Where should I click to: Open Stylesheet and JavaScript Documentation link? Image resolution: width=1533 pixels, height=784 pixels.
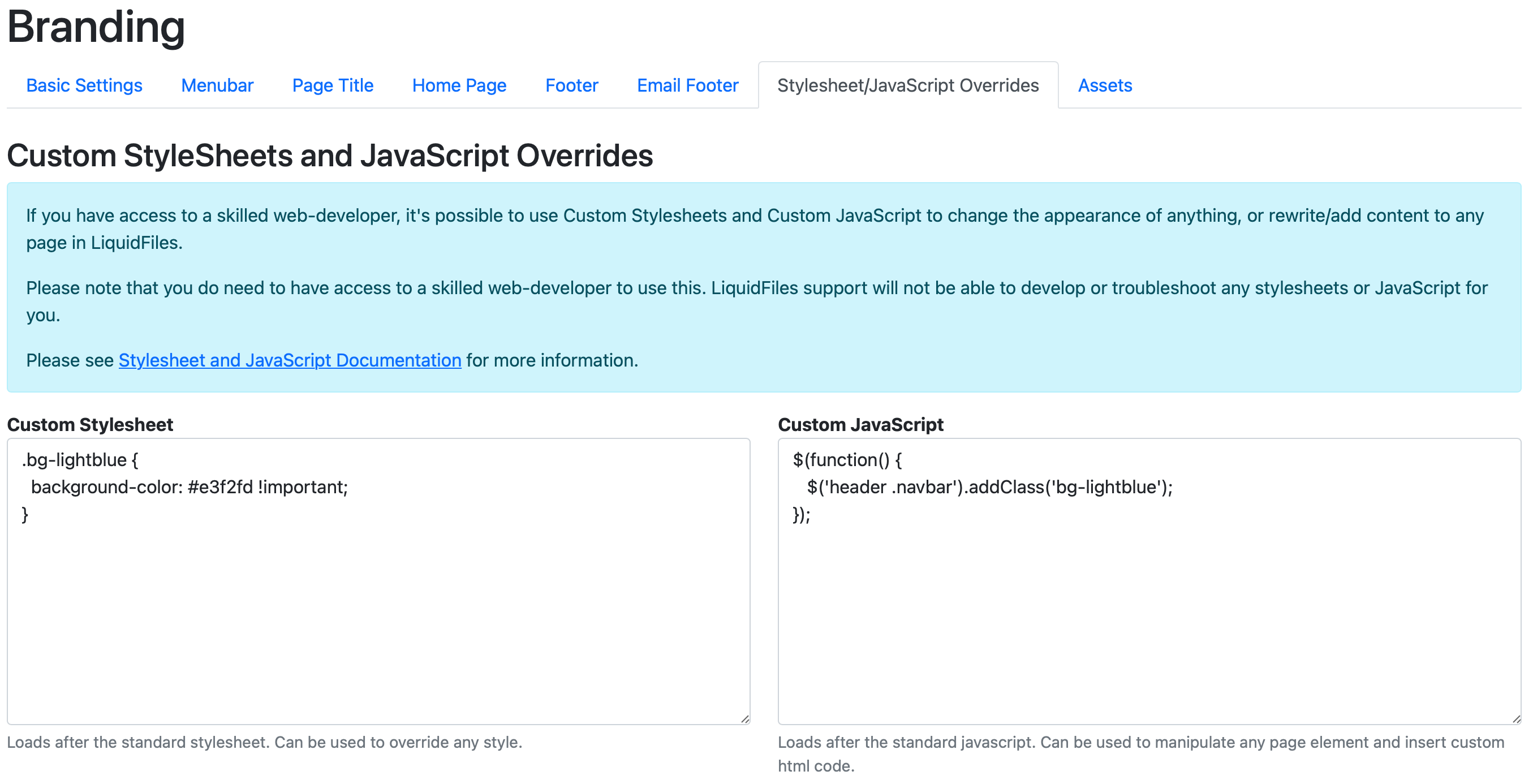point(290,360)
